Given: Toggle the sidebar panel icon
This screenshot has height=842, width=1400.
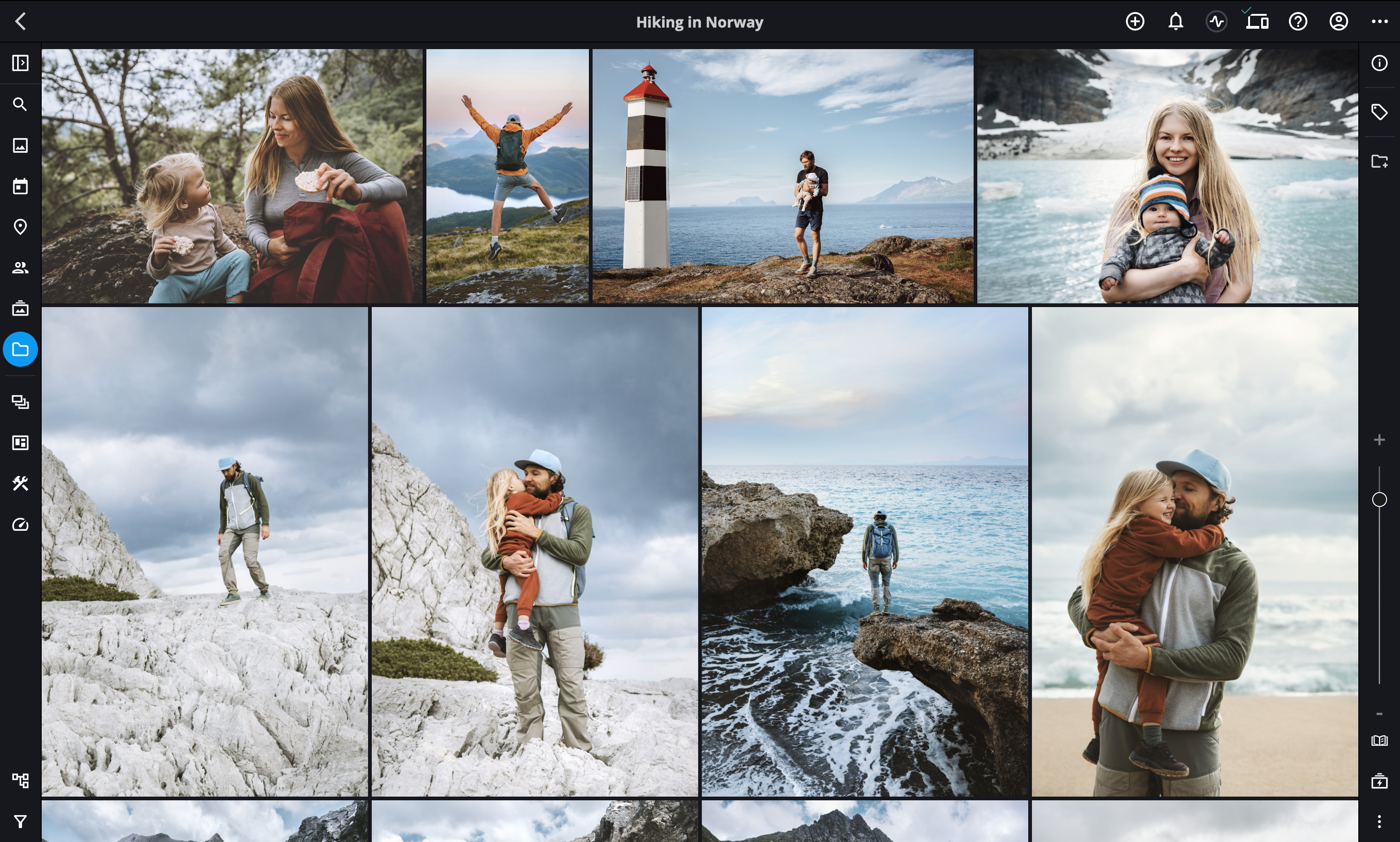Looking at the screenshot, I should click(x=20, y=63).
